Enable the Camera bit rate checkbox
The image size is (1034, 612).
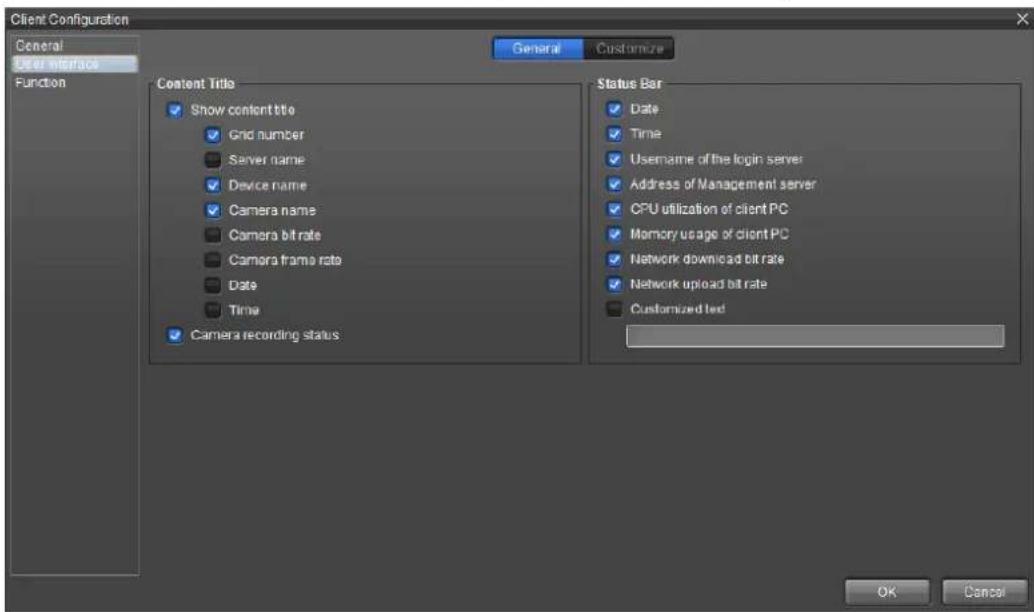tap(212, 235)
